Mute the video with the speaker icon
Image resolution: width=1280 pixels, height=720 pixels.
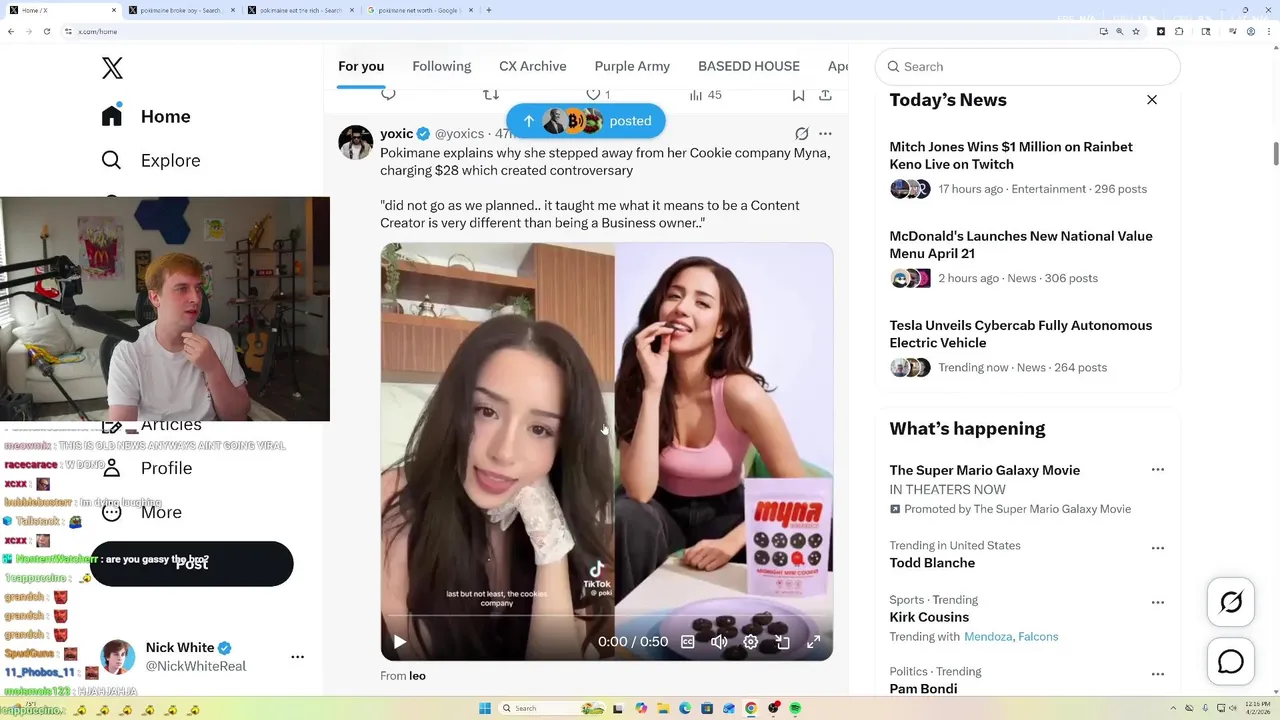(719, 642)
